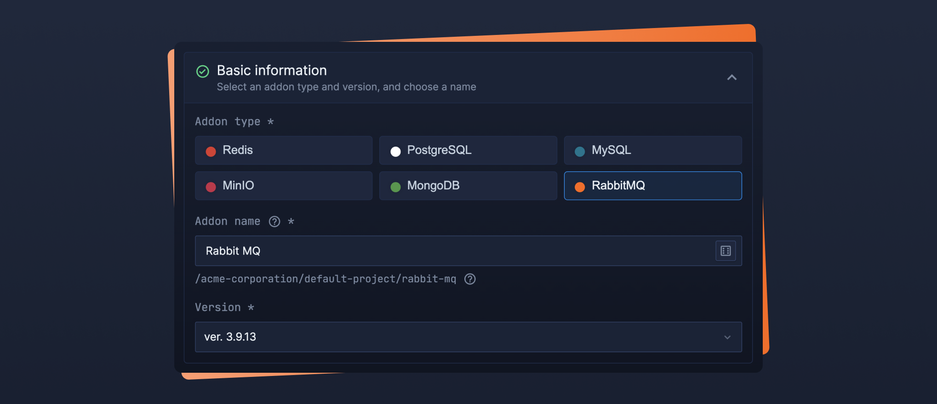
Task: Click the icon button inside Addon name field
Action: point(725,251)
